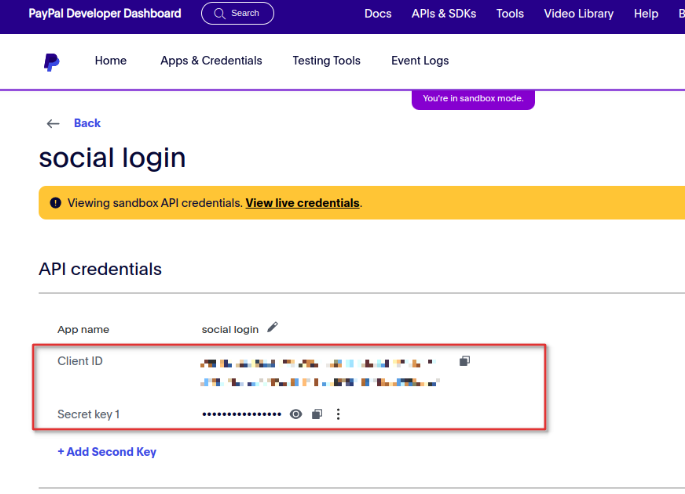Click PayPal Developer Dashboard title

click(105, 14)
